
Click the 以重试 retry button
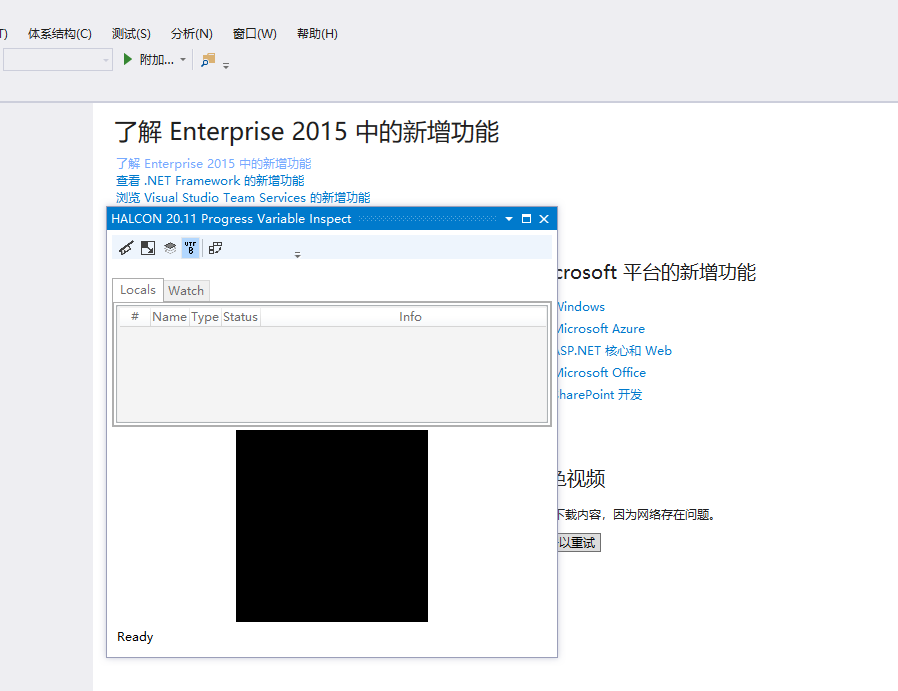pos(576,542)
